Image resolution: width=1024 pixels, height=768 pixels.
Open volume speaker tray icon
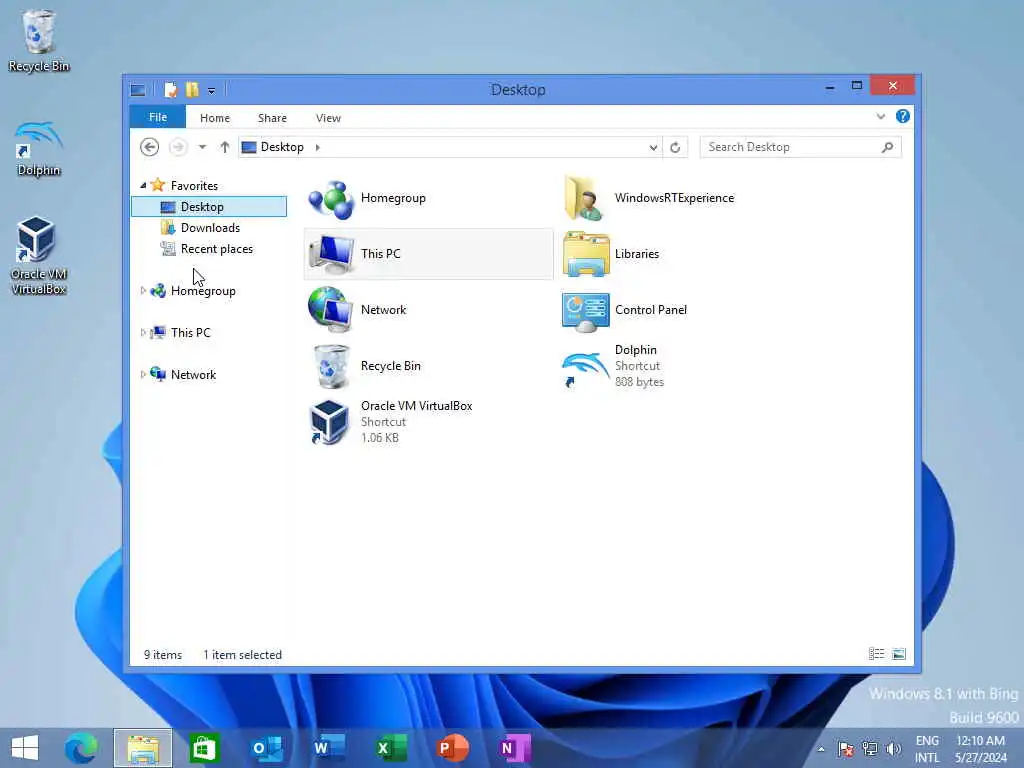coord(893,749)
